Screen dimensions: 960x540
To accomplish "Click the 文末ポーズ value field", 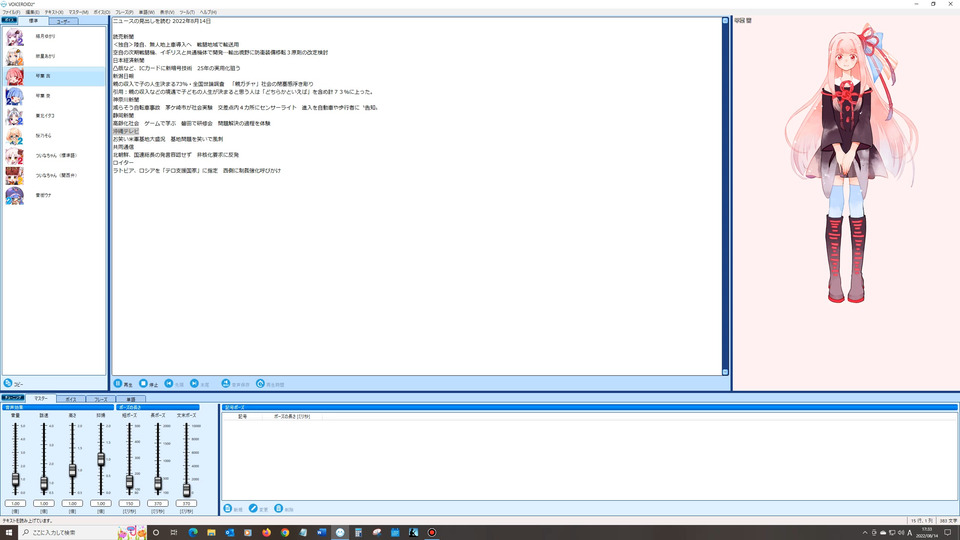I will point(186,503).
